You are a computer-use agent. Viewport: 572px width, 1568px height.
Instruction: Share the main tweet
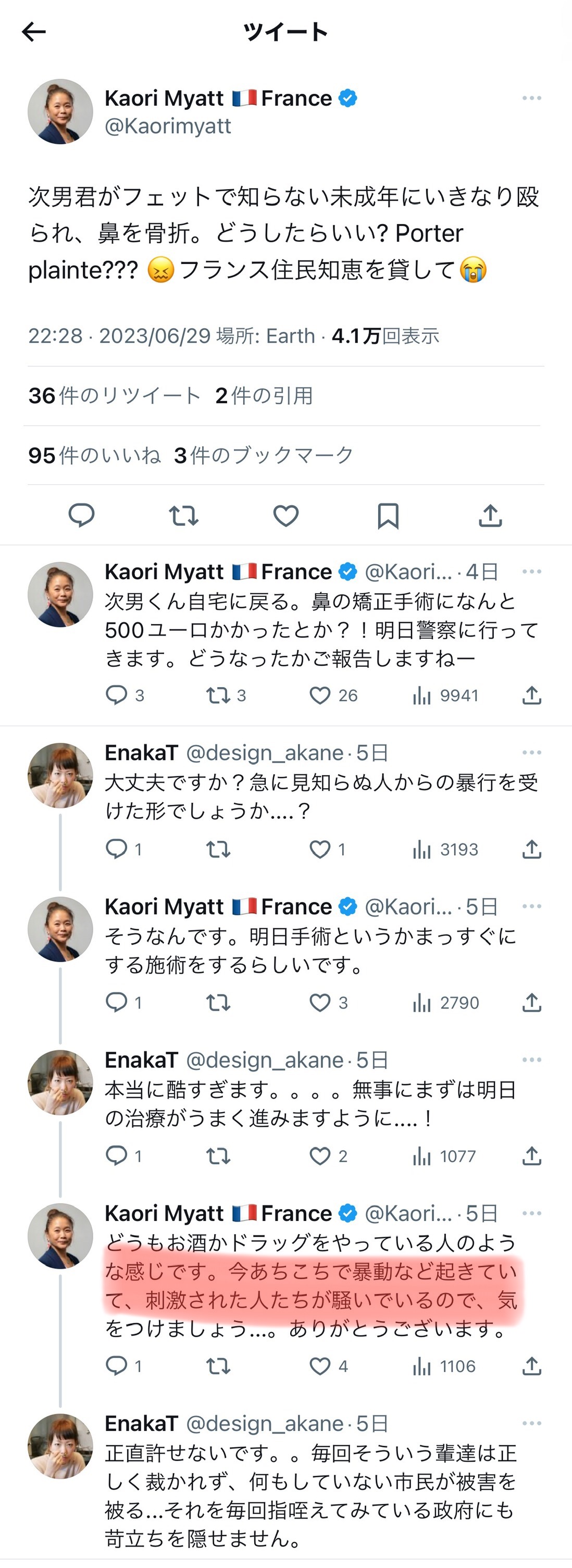coord(490,516)
